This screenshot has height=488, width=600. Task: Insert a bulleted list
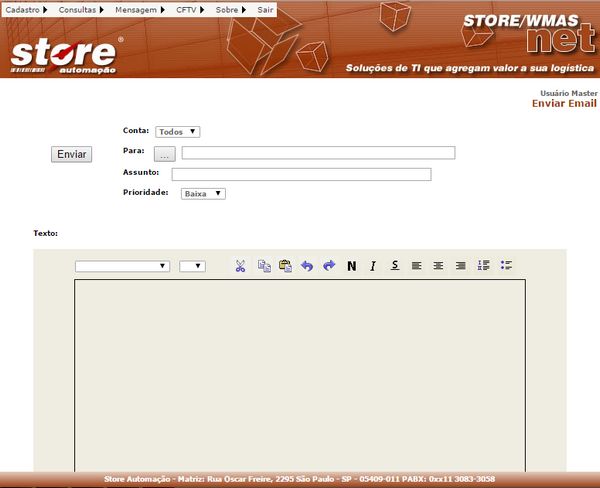(x=506, y=265)
